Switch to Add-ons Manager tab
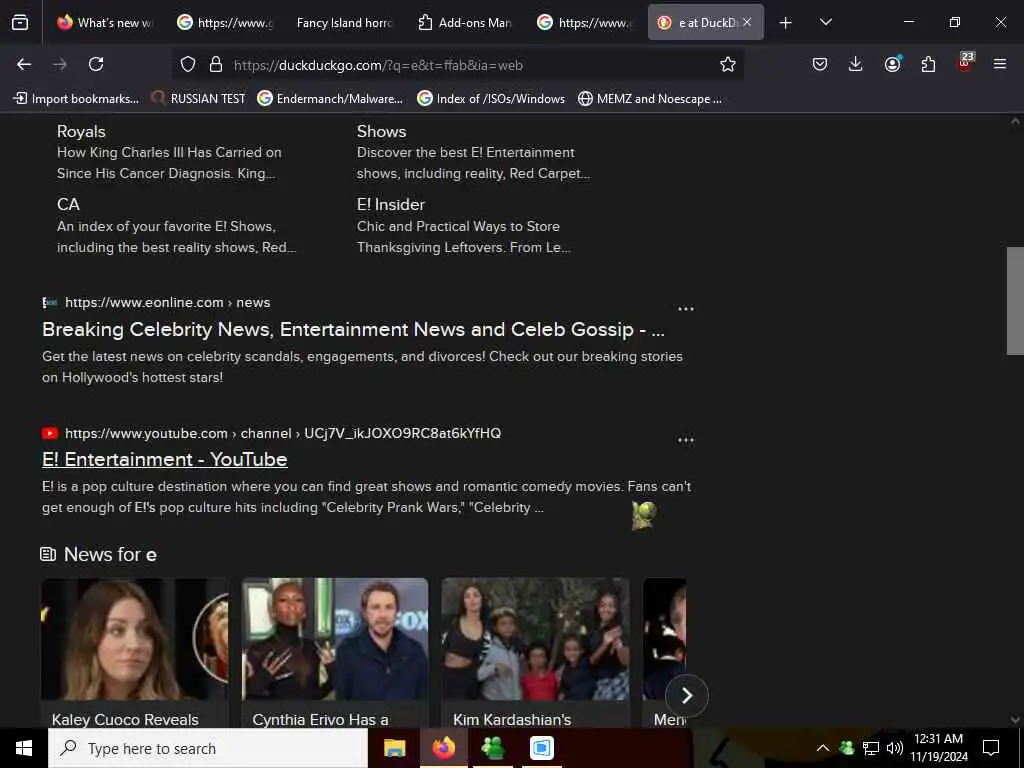This screenshot has width=1024, height=768. click(x=464, y=23)
